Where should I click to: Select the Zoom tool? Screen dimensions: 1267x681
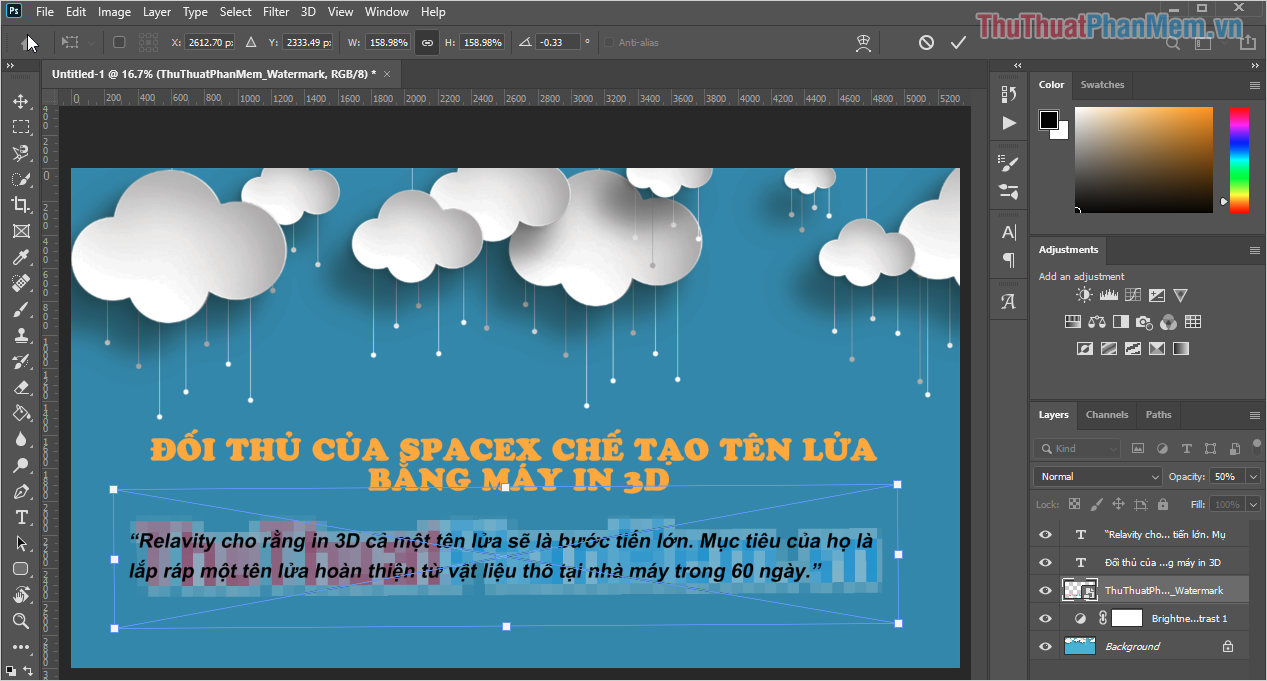click(20, 621)
